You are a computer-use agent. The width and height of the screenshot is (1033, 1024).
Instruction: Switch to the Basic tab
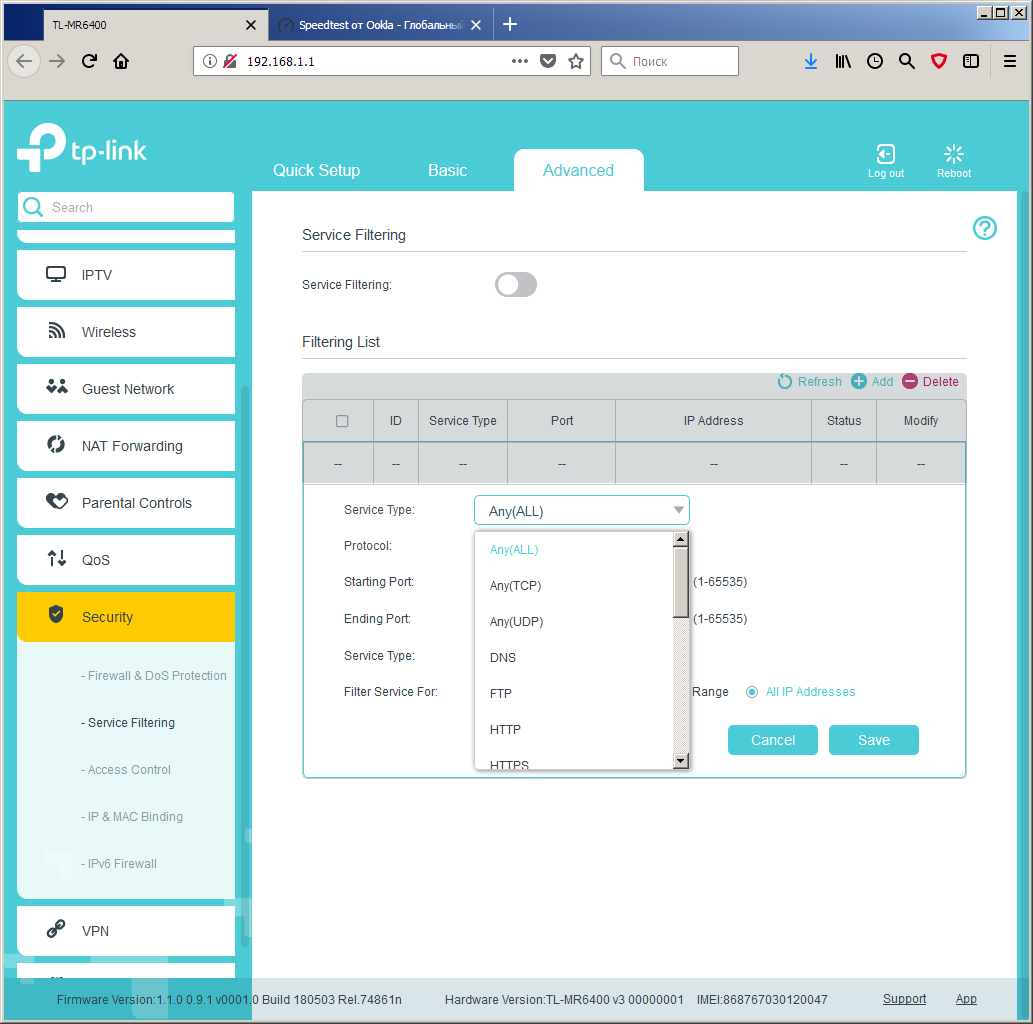pos(447,171)
